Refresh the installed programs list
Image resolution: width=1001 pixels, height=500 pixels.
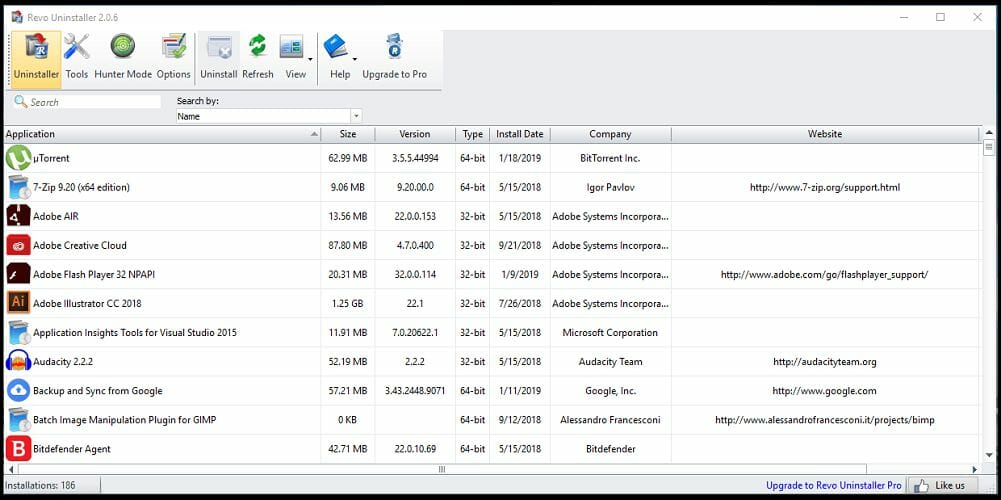257,47
